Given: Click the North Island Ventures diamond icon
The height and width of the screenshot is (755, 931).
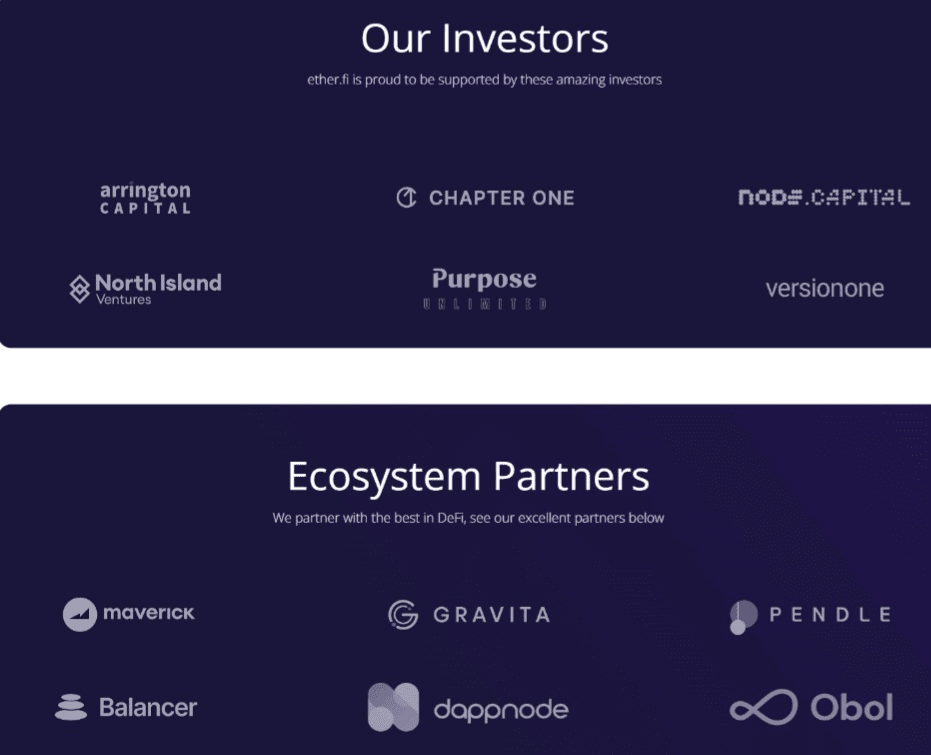Looking at the screenshot, I should [79, 289].
